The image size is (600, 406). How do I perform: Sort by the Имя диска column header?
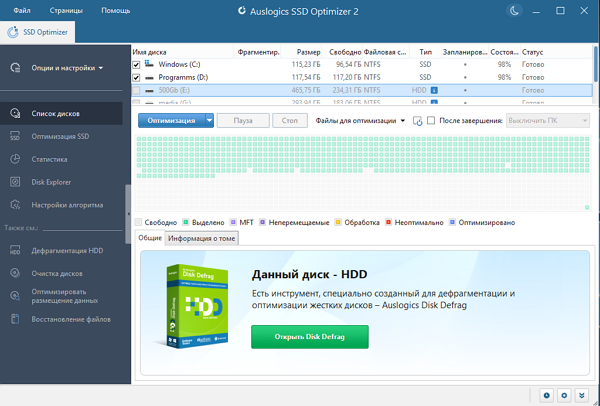pos(183,52)
